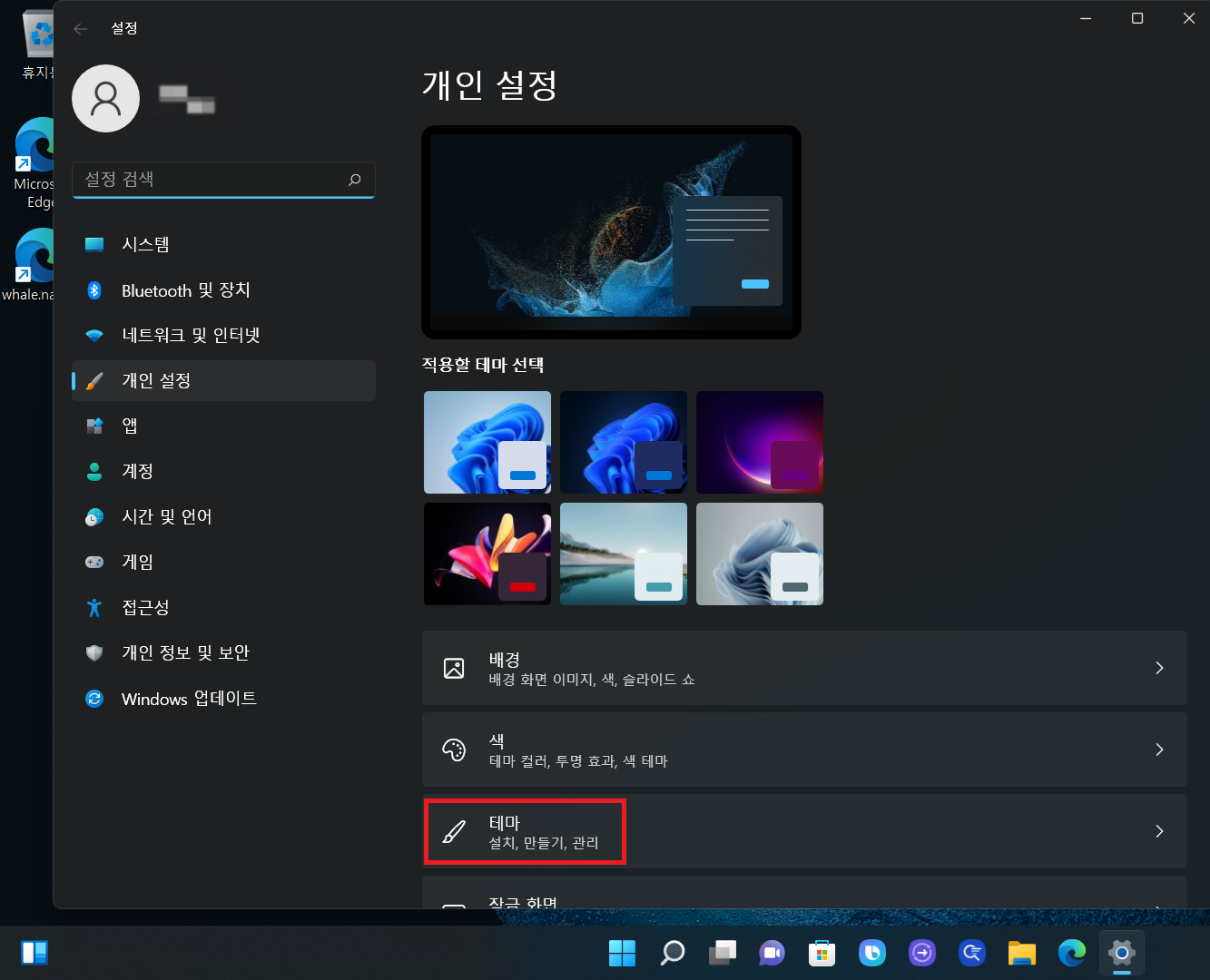This screenshot has width=1210, height=980.
Task: Open the 테마 theme settings row
Action: tap(804, 831)
